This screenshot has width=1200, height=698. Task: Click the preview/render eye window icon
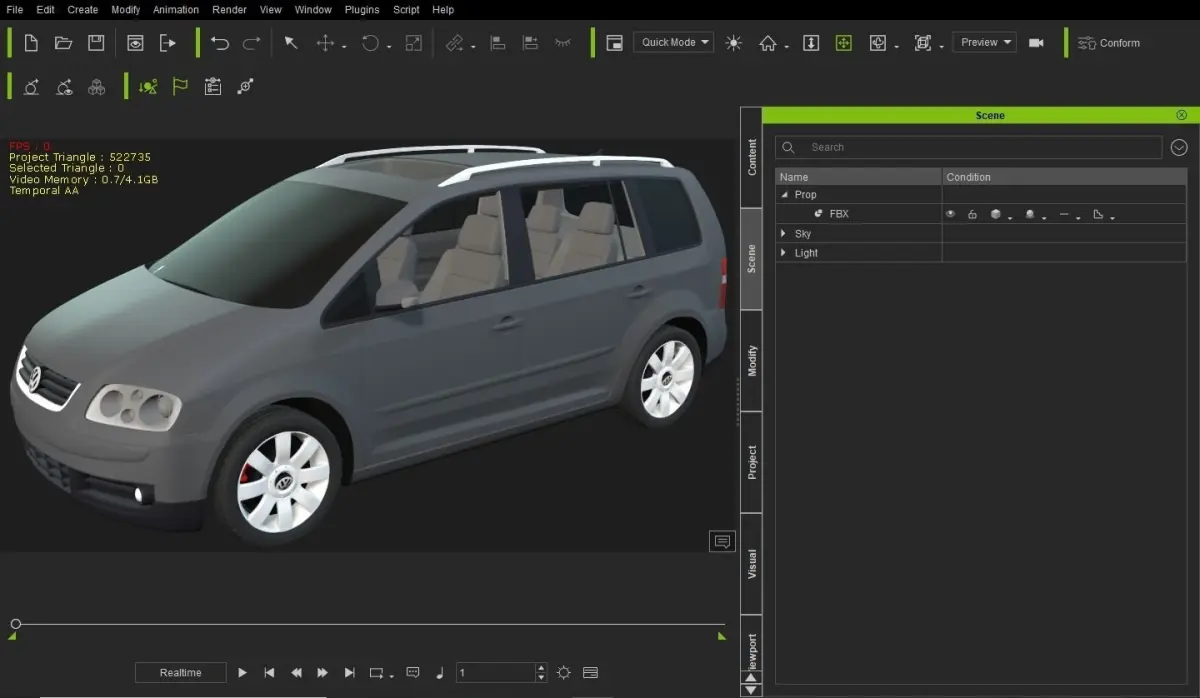[x=135, y=43]
